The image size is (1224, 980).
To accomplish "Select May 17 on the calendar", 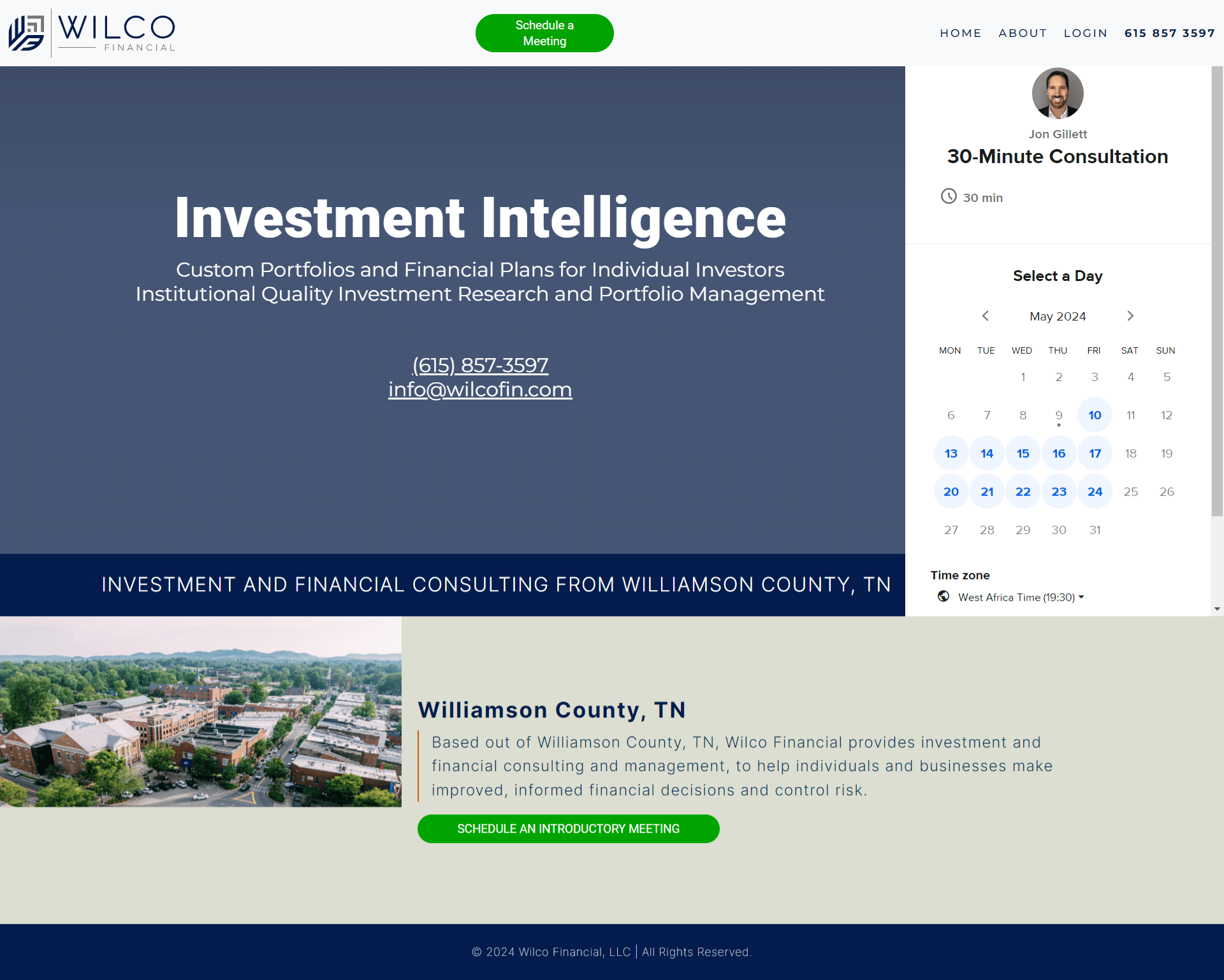I will point(1095,454).
